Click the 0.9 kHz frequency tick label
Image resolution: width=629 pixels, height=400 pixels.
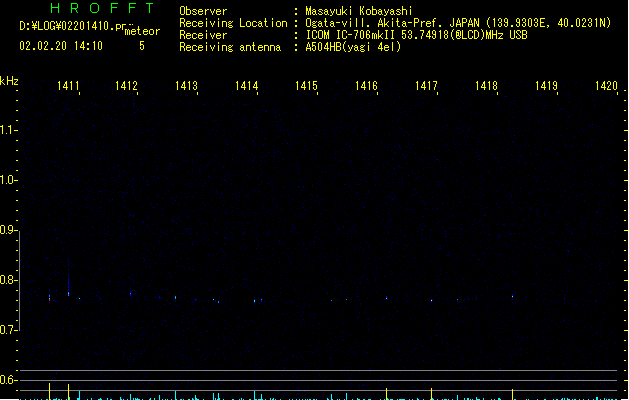point(8,230)
